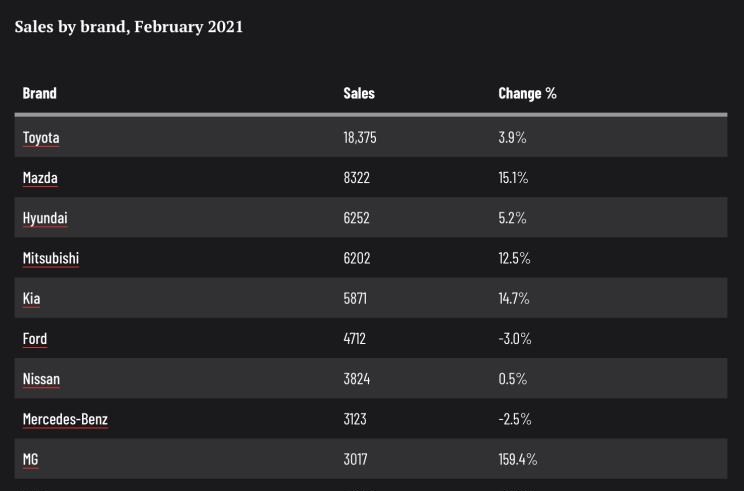This screenshot has height=491, width=744.
Task: Click Toyota's sales figure 18,375
Action: [360, 138]
